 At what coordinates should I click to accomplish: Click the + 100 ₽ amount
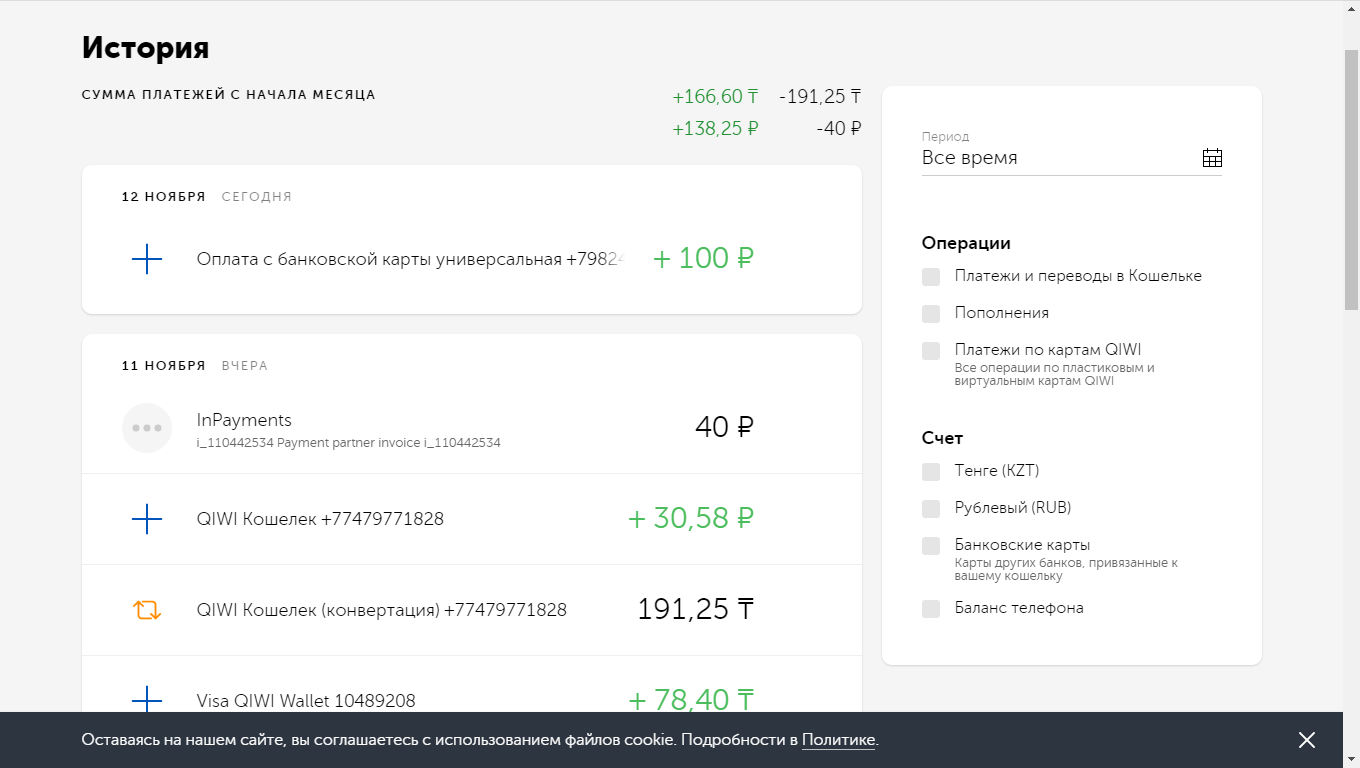click(x=703, y=259)
